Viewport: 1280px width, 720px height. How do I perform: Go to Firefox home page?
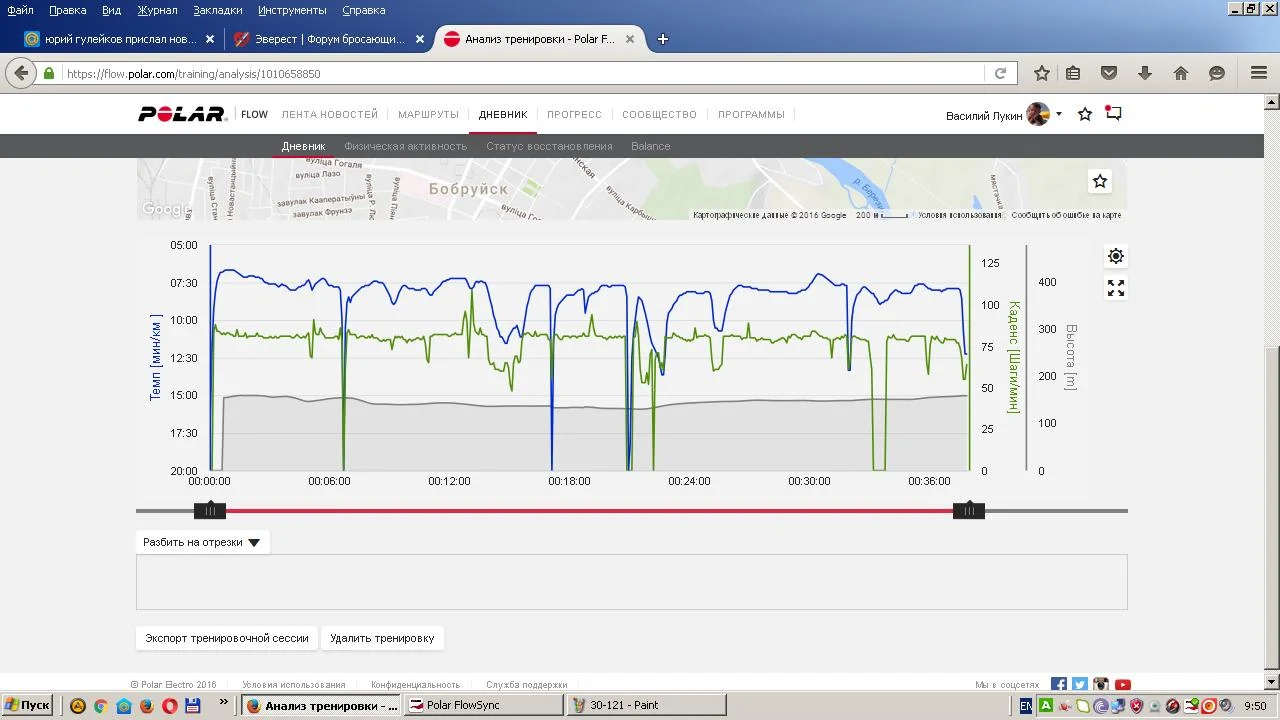(1181, 73)
